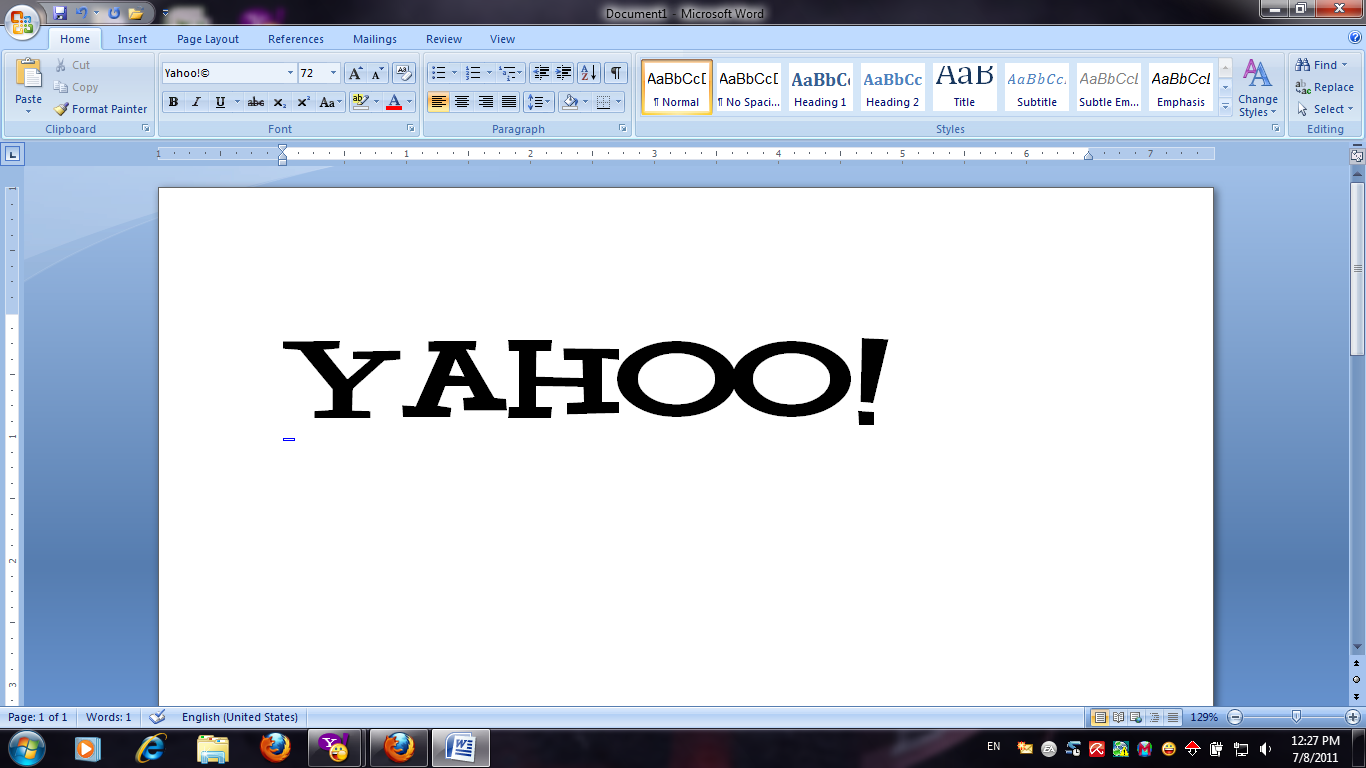Shrink font size
The image size is (1366, 768).
[x=377, y=73]
